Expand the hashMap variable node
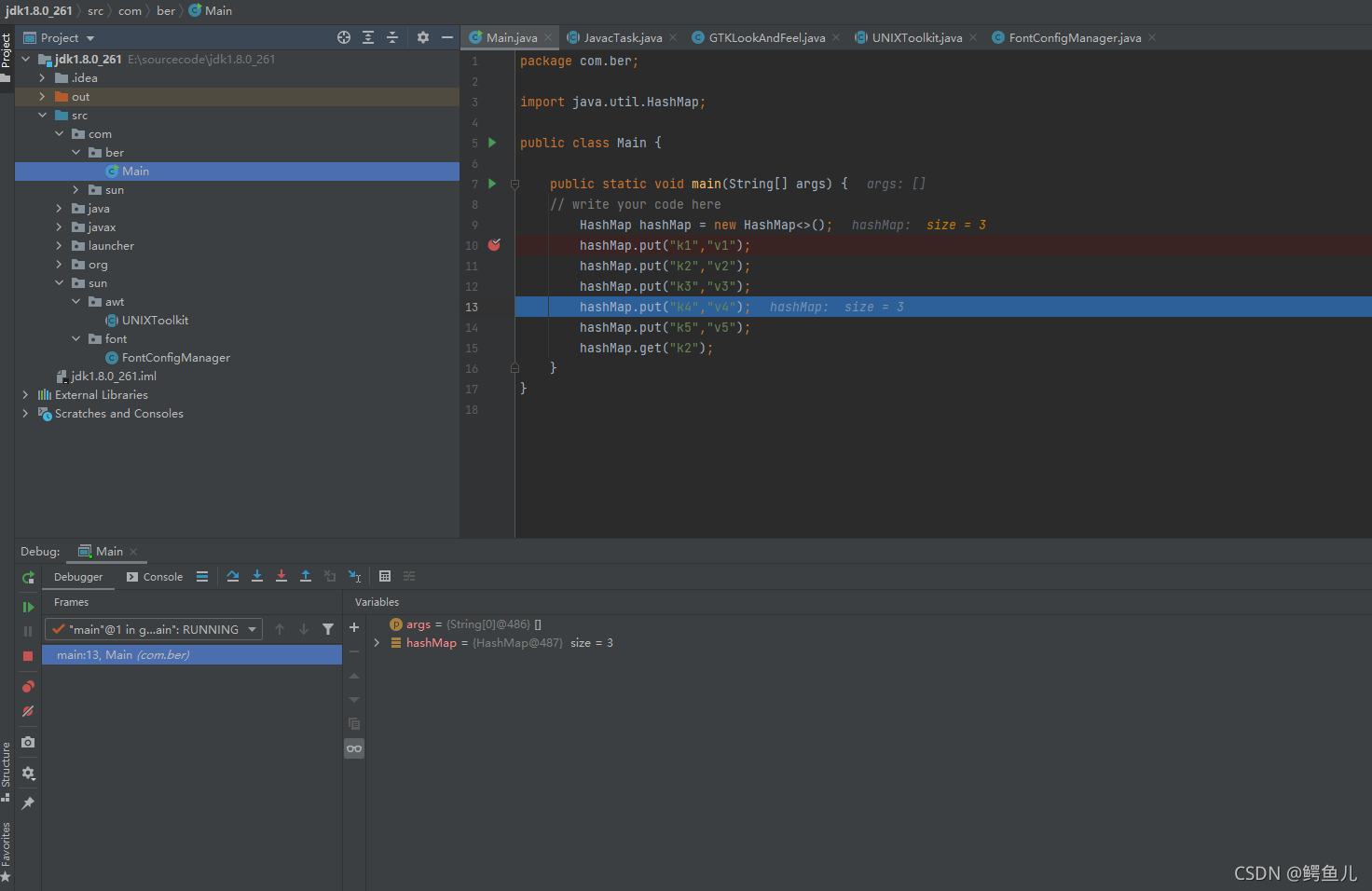 pos(377,643)
